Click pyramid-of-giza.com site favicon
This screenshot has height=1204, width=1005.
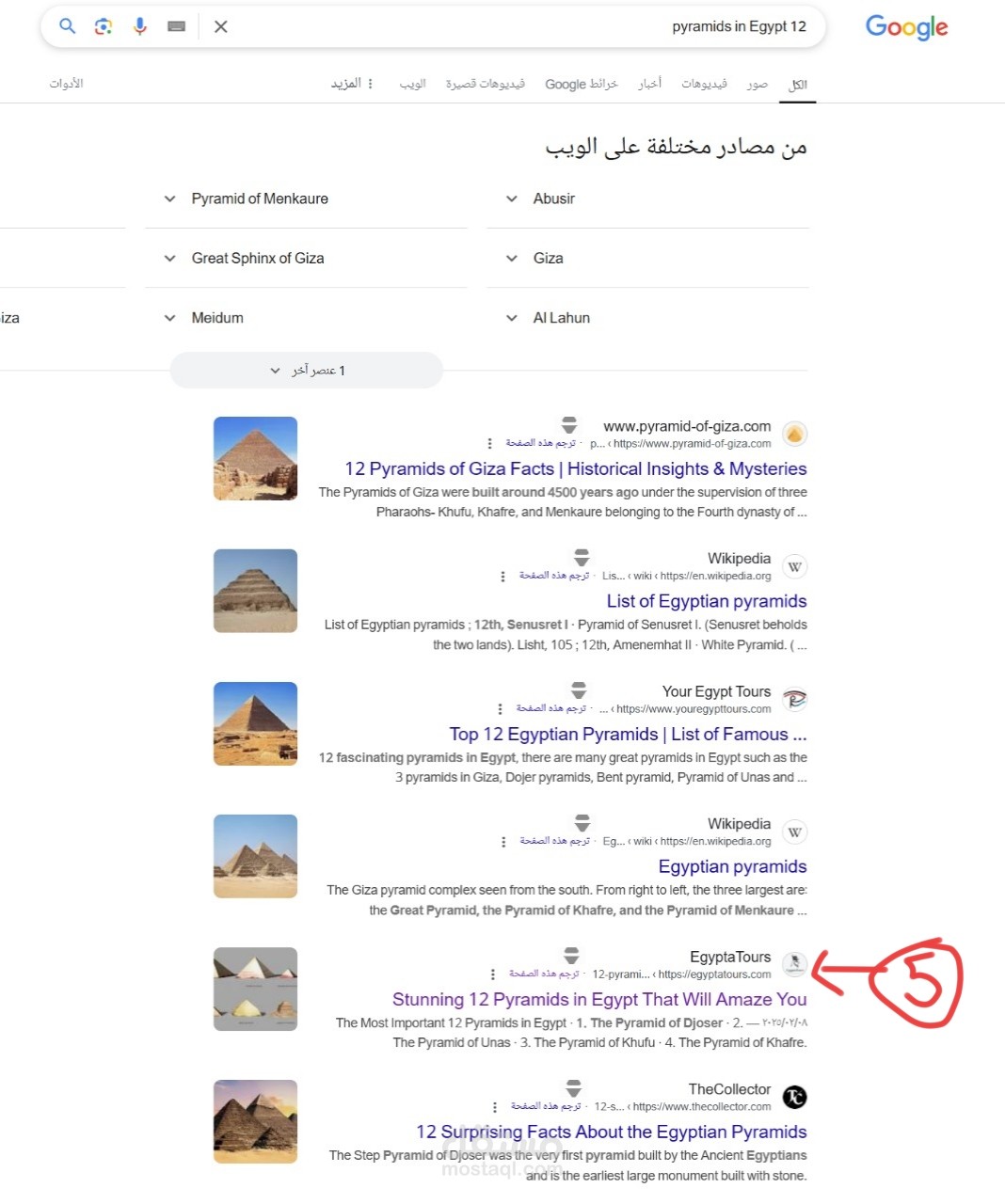795,434
